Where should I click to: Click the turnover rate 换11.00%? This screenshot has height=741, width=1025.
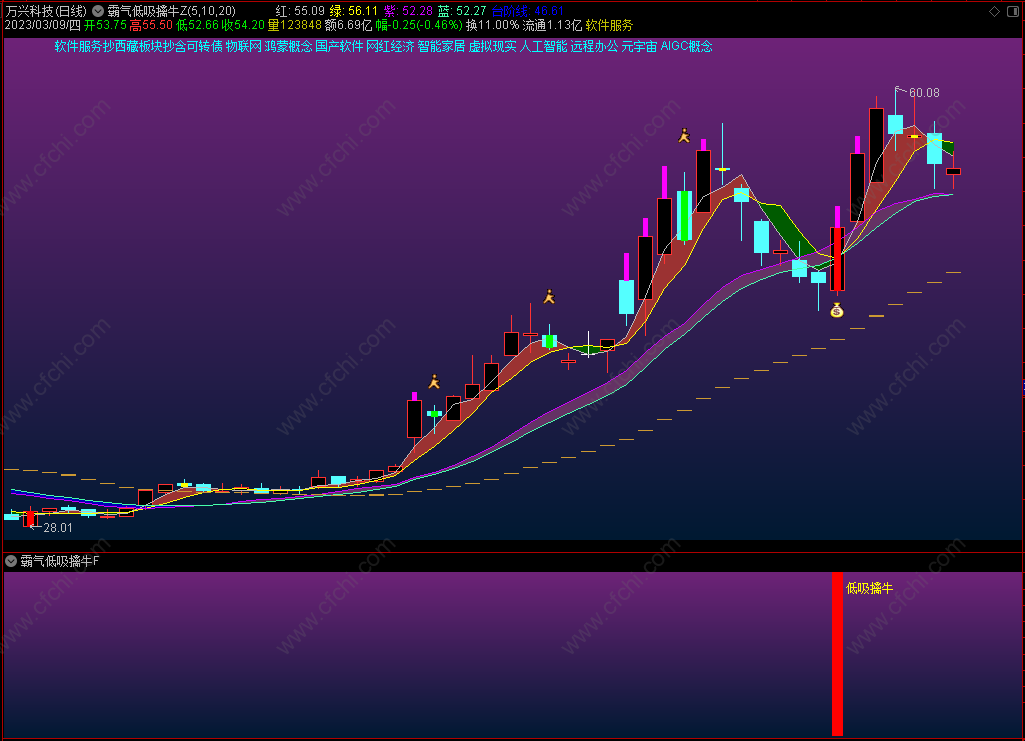(493, 25)
